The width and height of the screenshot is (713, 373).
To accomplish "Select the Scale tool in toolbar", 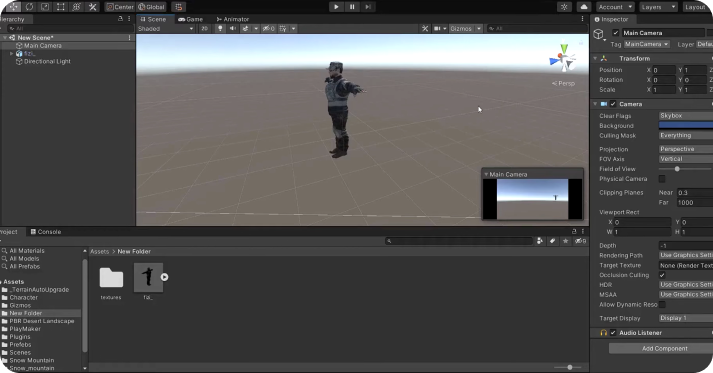I will coord(45,7).
